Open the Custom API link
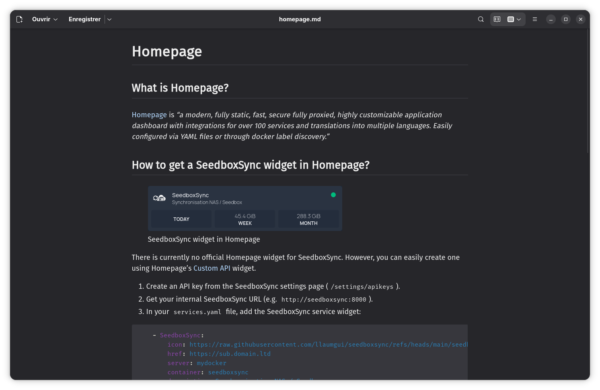The width and height of the screenshot is (600, 390). pos(212,268)
